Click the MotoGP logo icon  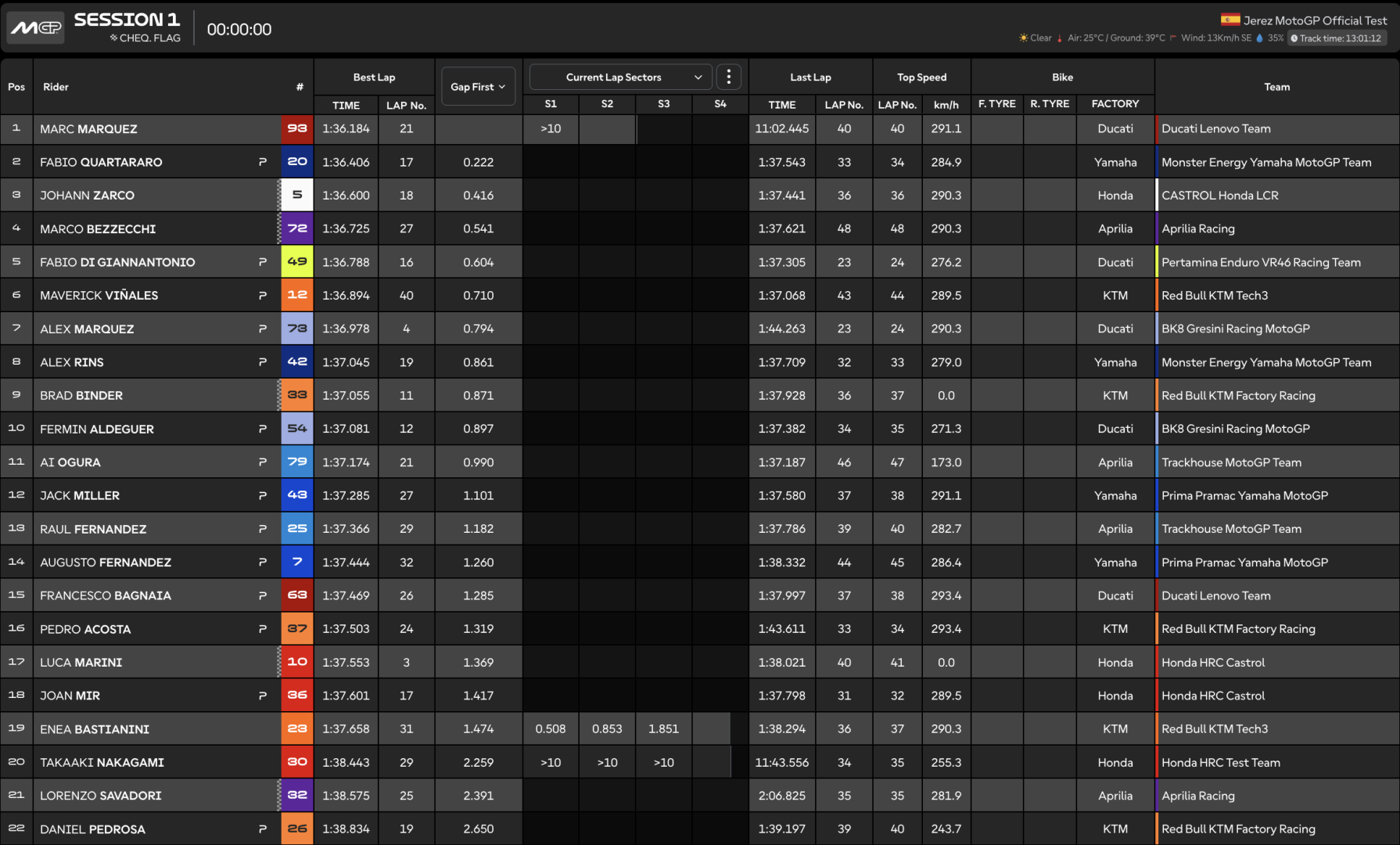[x=35, y=28]
